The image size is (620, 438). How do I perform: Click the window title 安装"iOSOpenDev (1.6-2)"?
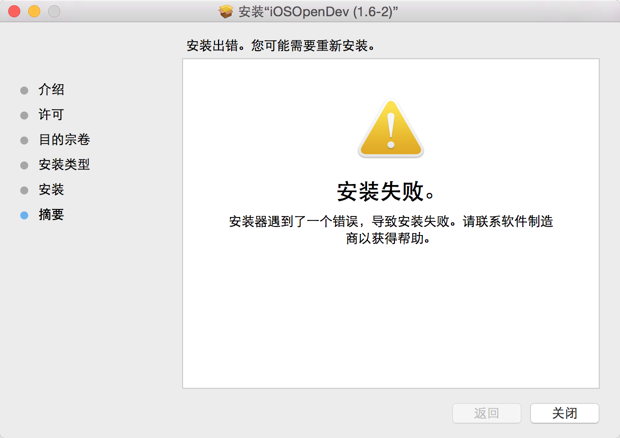(318, 11)
